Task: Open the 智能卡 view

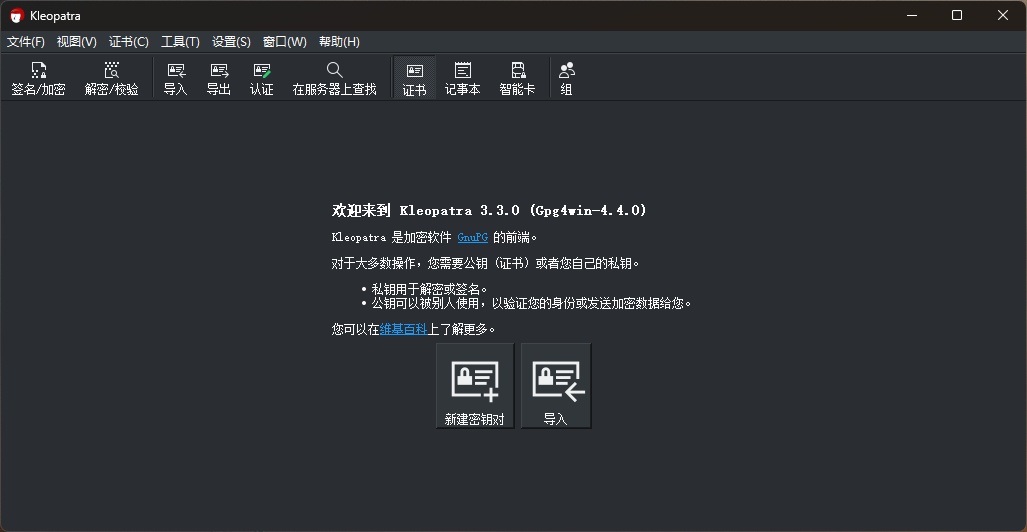Action: point(517,79)
